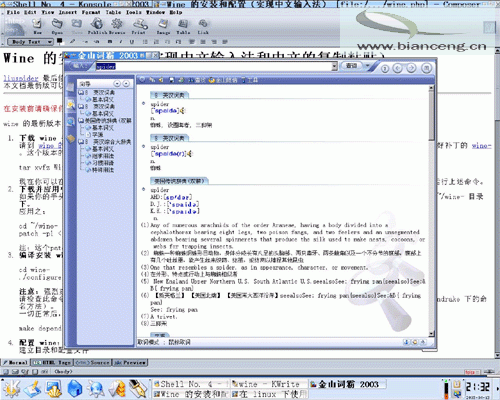Click the scroll down arrow of dictionary results
Viewport: 500px width, 400px height.
[431, 333]
